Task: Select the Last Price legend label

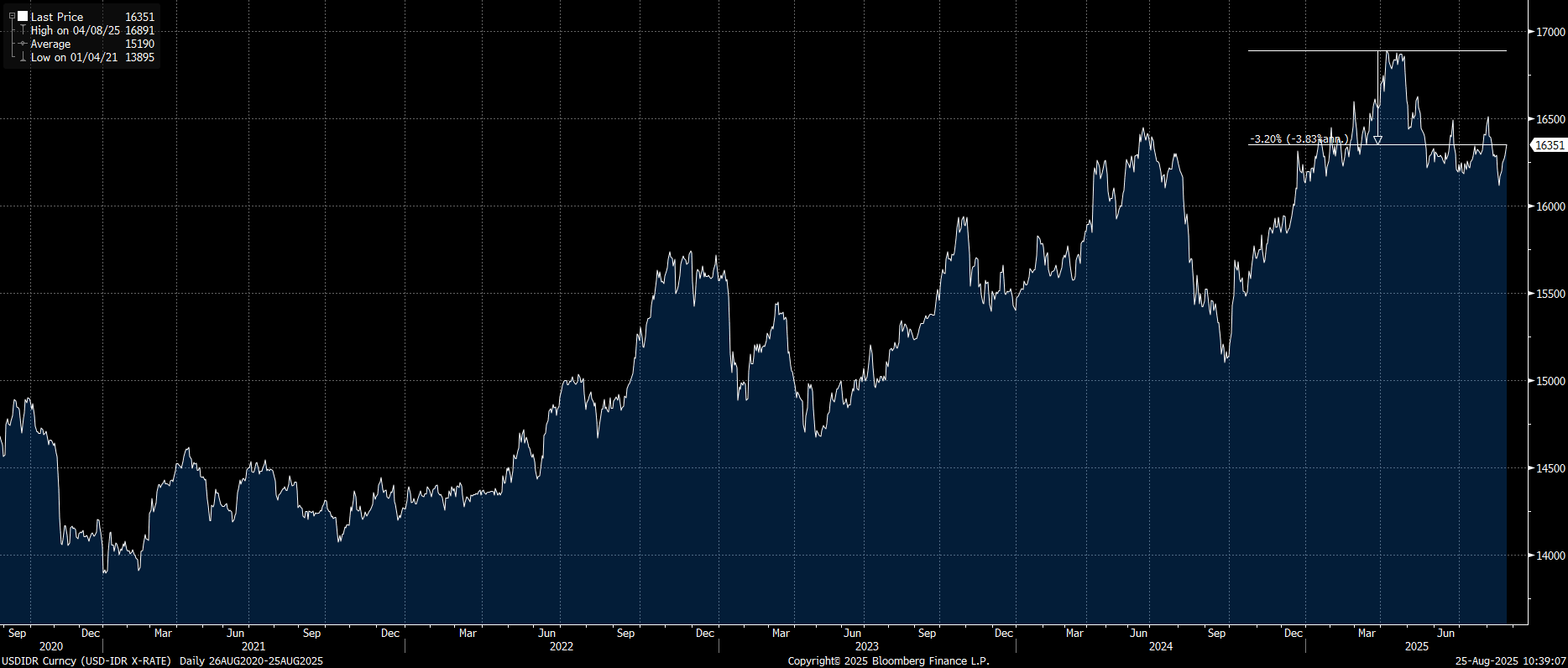Action: coord(57,17)
